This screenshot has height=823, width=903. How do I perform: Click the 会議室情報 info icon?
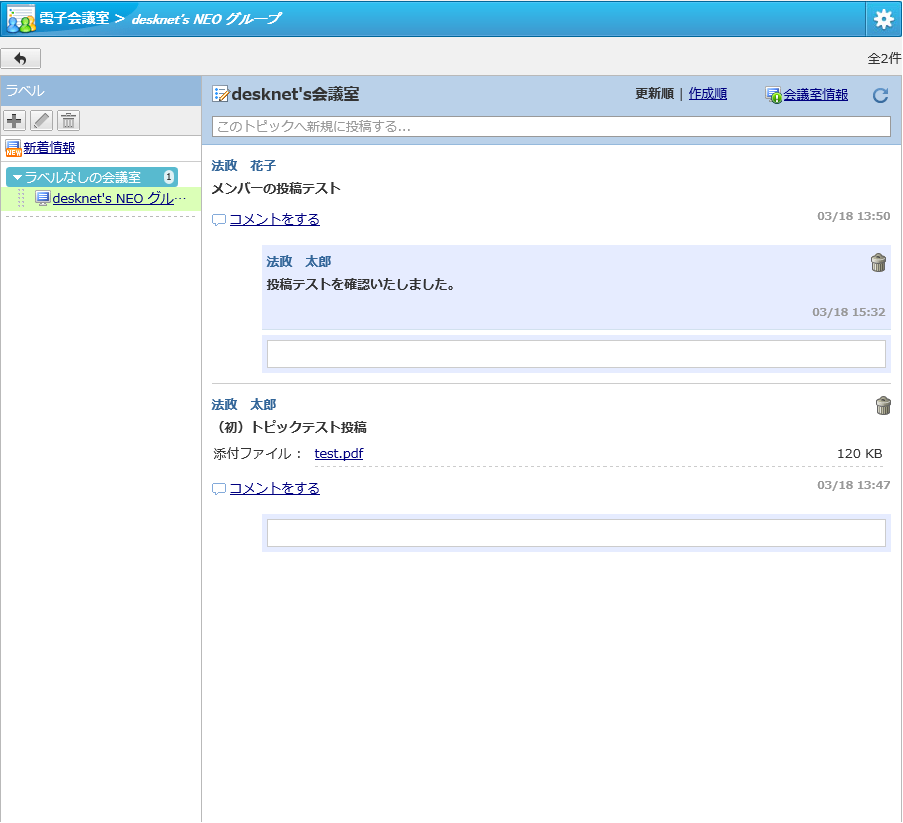point(773,95)
